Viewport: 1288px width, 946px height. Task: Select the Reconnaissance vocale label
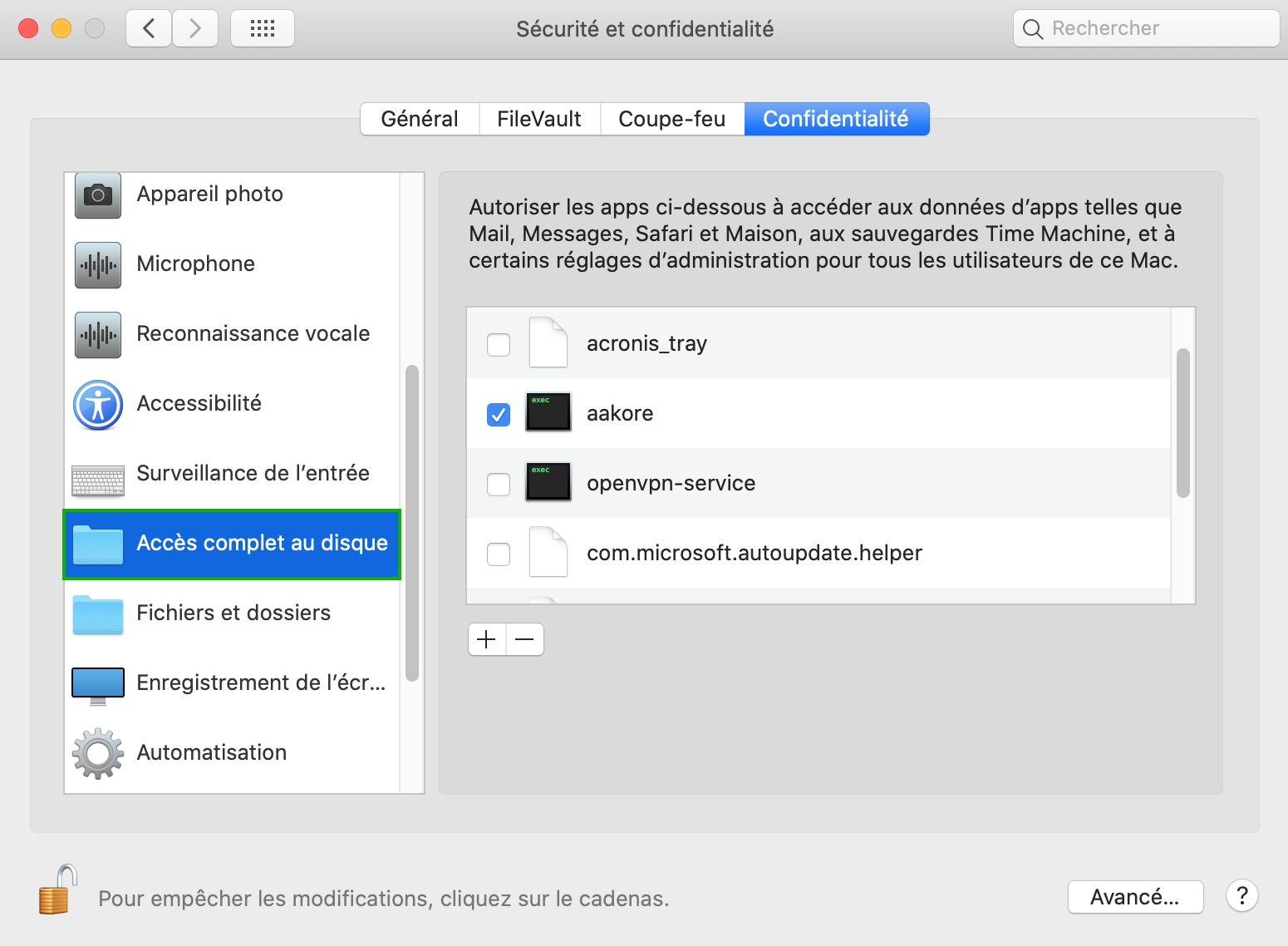253,333
